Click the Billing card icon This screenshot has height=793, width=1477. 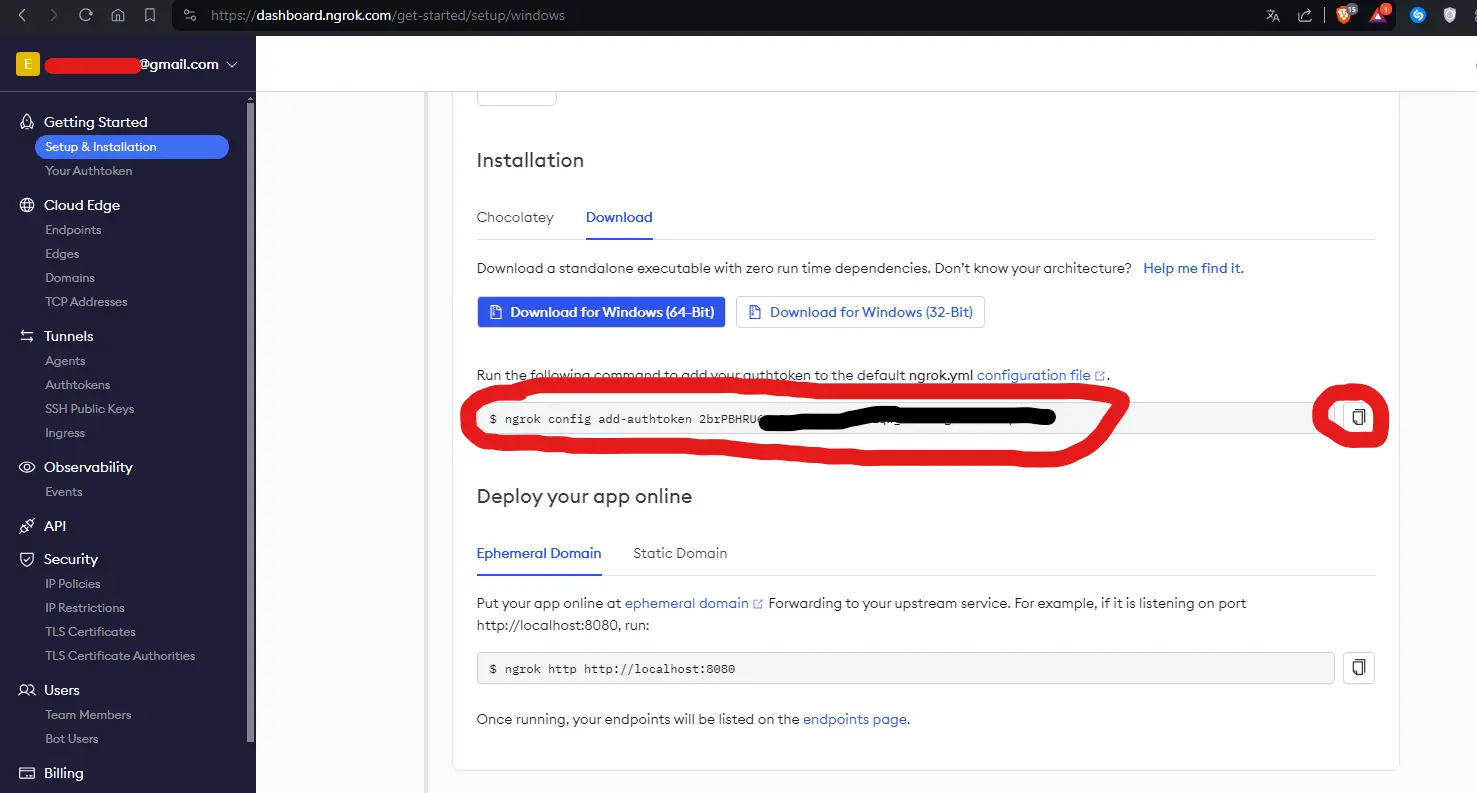(27, 773)
